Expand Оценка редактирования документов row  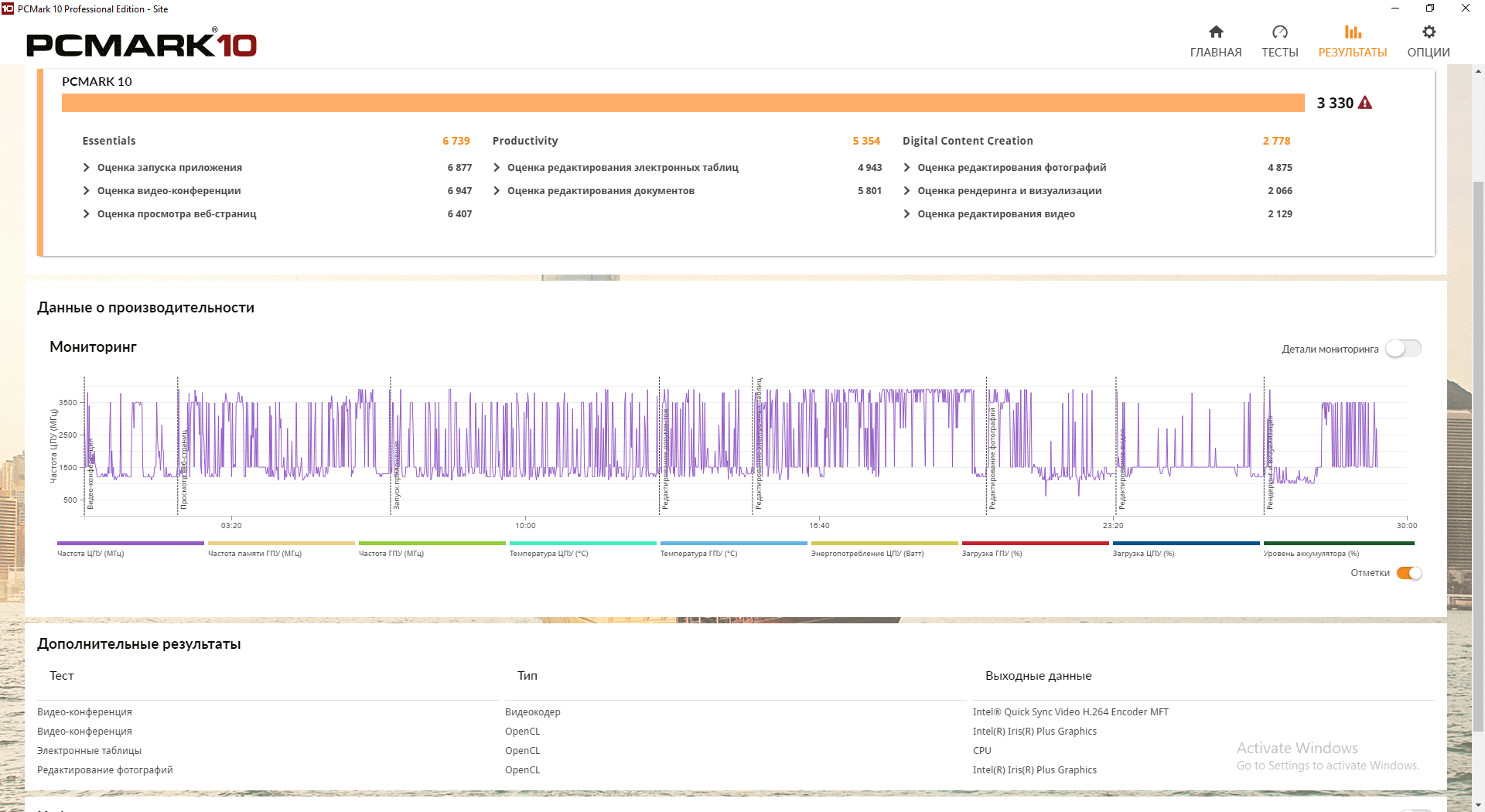(x=497, y=191)
